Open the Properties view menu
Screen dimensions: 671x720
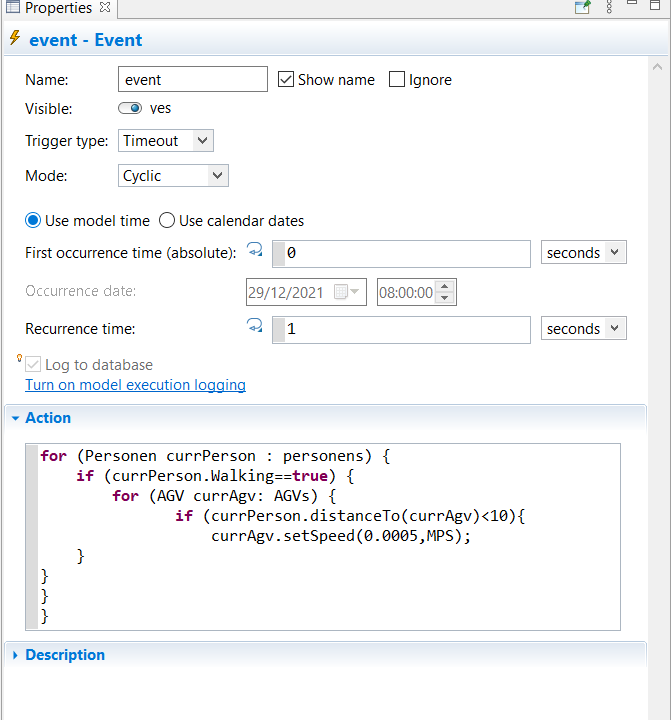609,7
